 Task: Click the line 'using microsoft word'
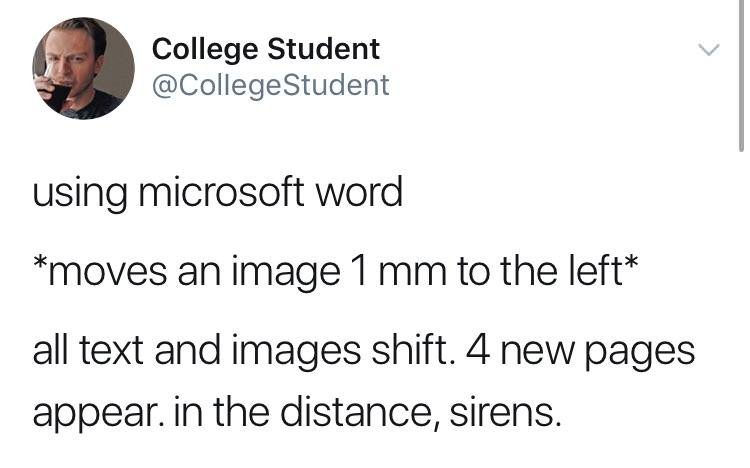click(x=217, y=191)
